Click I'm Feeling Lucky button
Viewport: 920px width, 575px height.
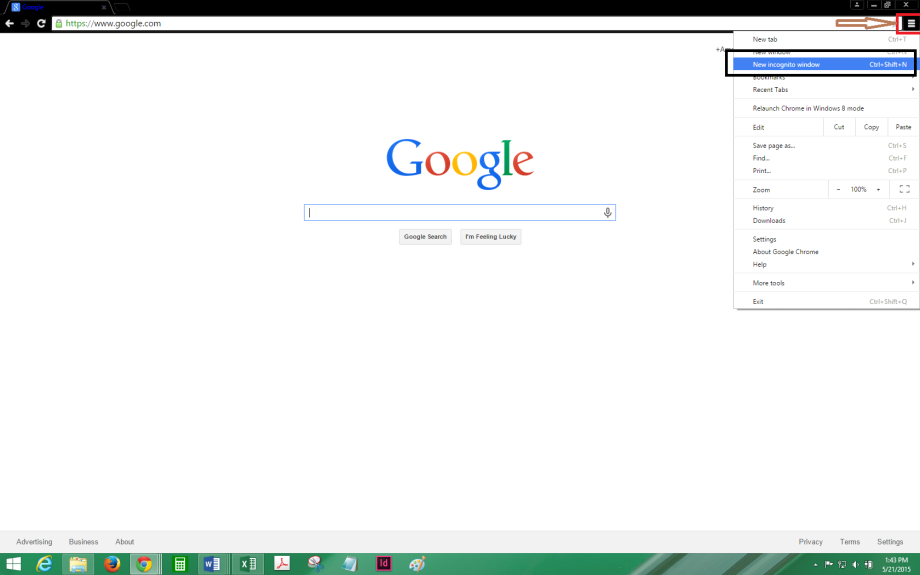click(491, 236)
